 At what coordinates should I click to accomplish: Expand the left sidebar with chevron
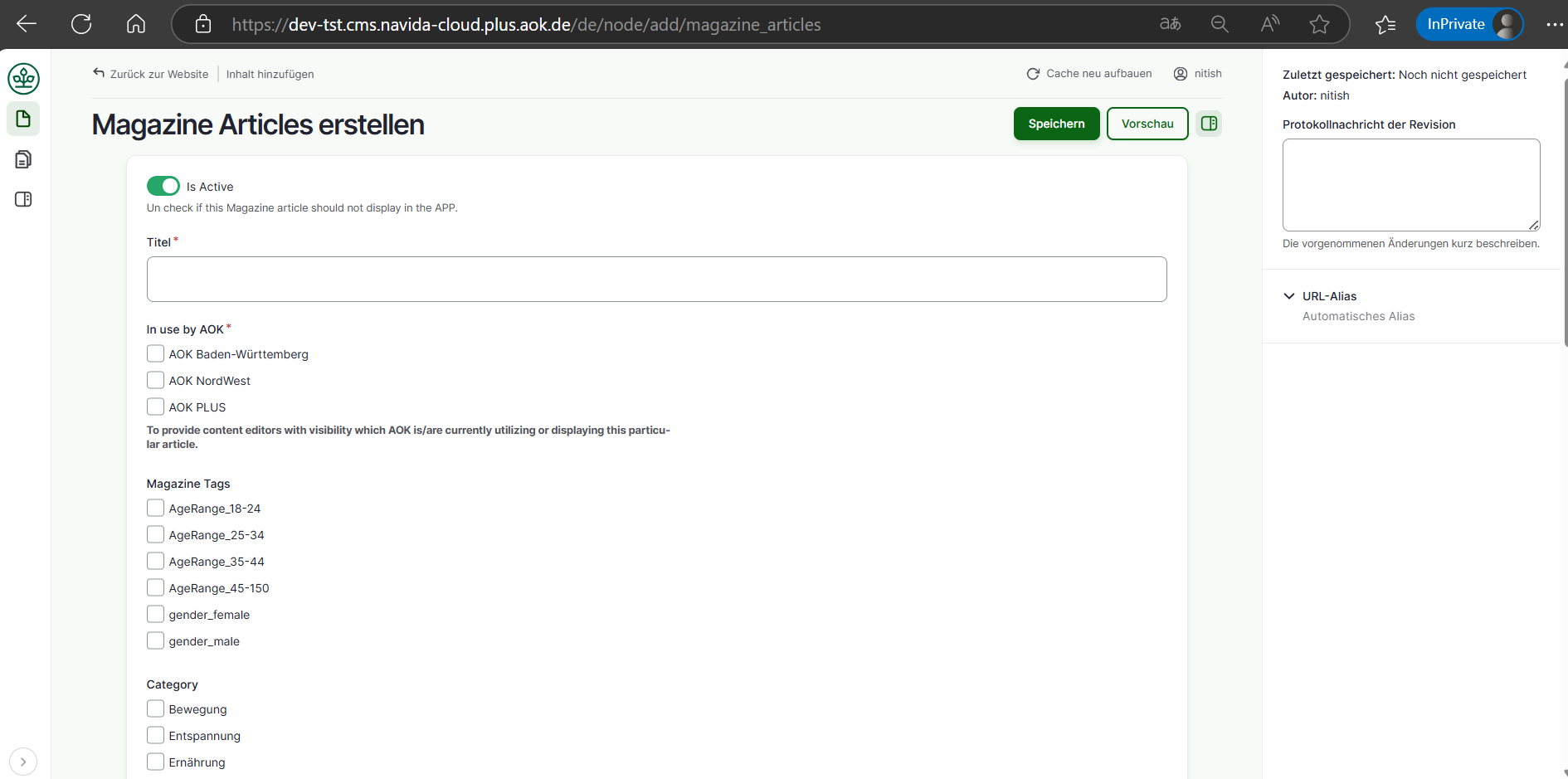pyautogui.click(x=23, y=762)
